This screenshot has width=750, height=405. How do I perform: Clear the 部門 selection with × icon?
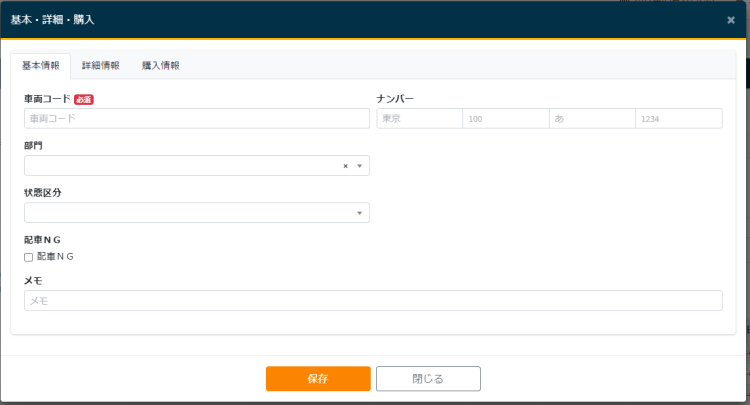pyautogui.click(x=345, y=166)
